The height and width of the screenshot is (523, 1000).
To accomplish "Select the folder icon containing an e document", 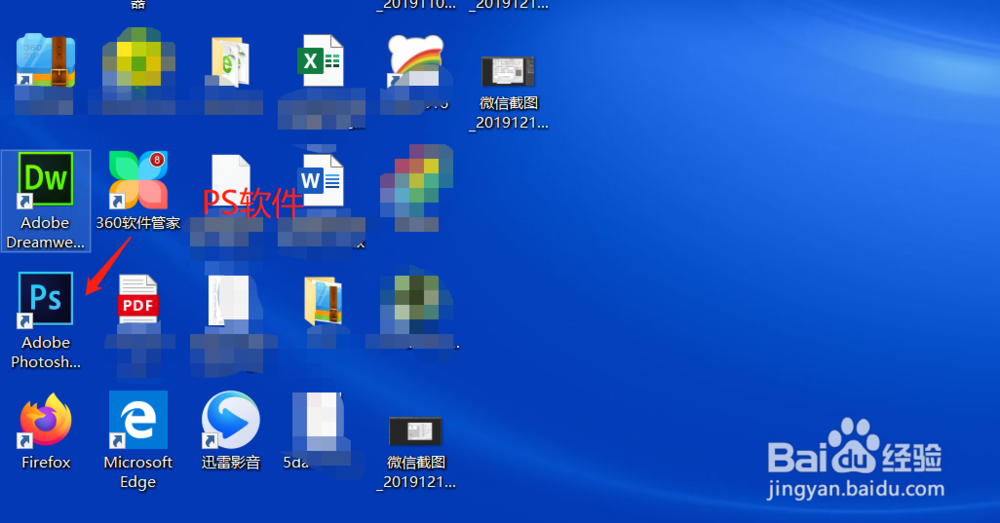I will click(230, 62).
